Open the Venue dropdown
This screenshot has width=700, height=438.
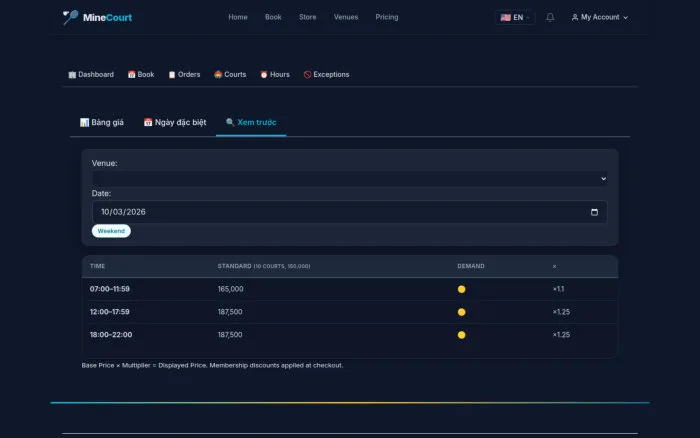click(349, 179)
